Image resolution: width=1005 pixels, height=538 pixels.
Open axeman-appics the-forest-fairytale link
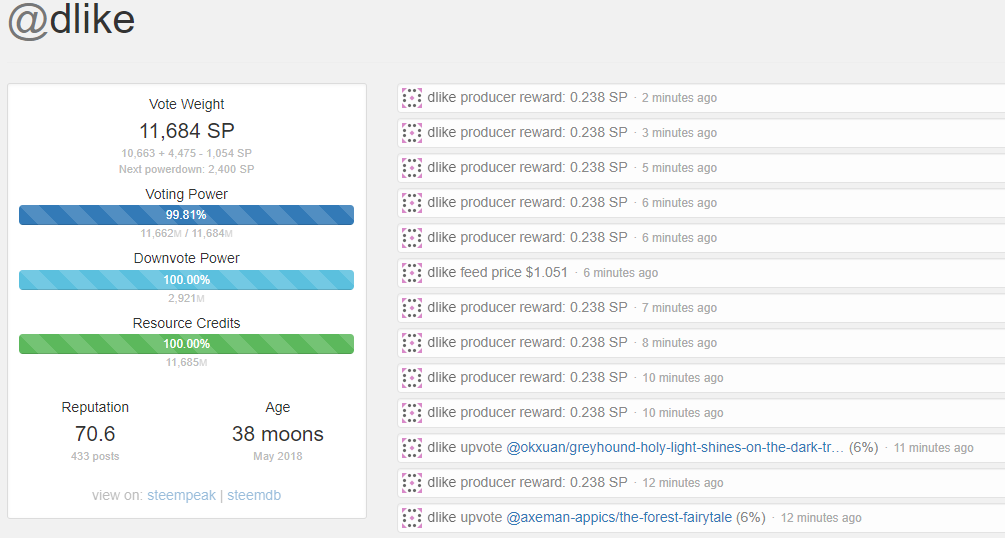619,518
